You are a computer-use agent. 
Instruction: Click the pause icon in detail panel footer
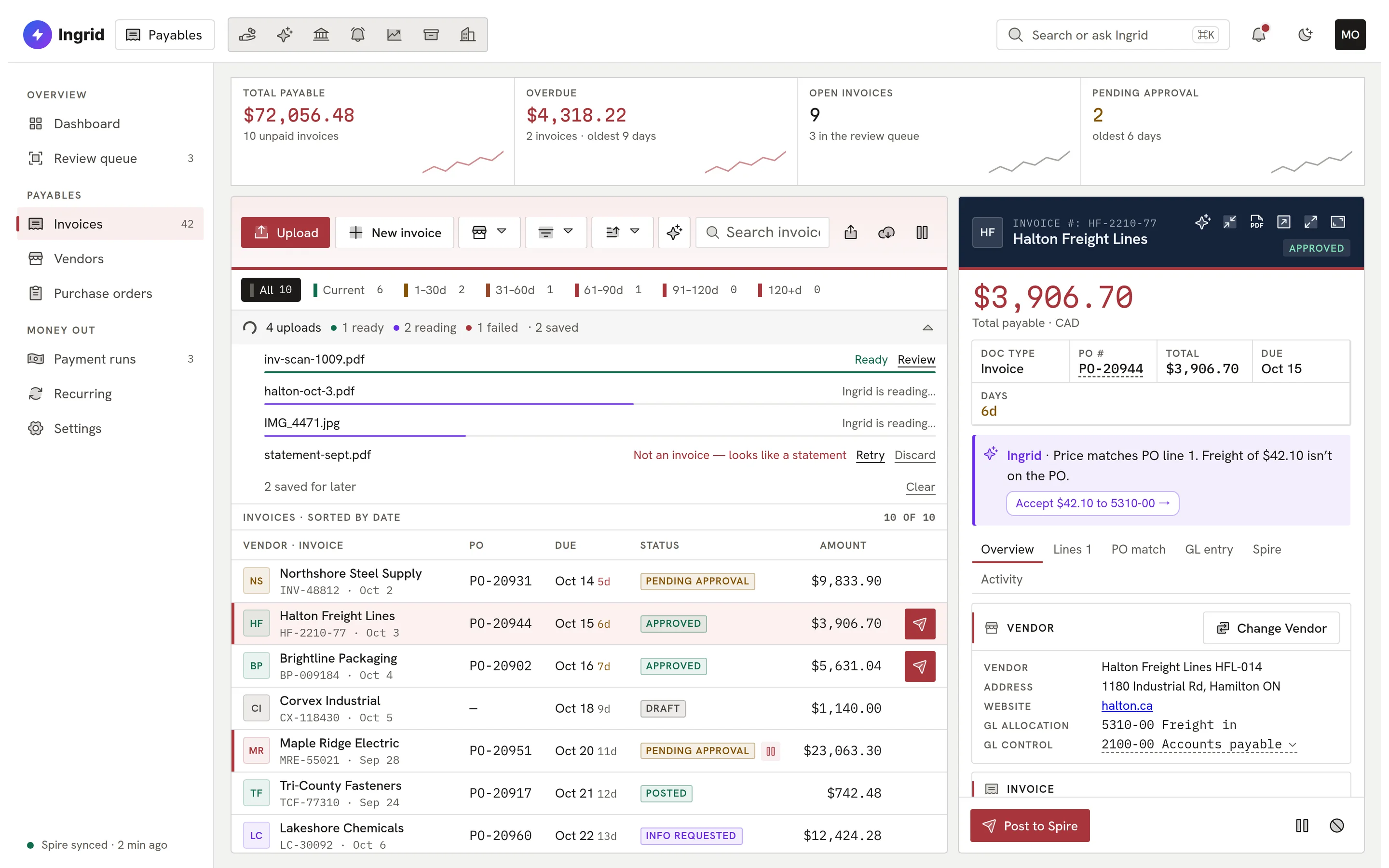1302,826
